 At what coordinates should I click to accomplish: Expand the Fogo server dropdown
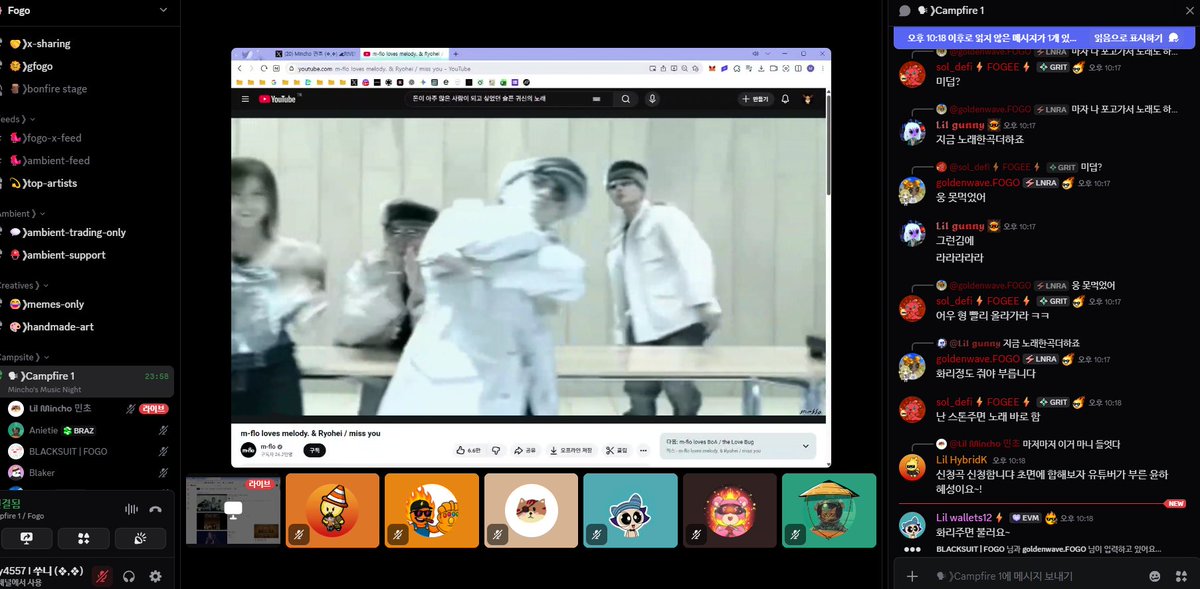(163, 10)
